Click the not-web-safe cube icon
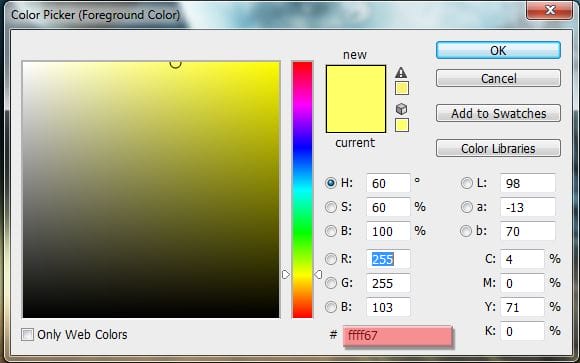Screen dimensions: 580x363 point(401,109)
